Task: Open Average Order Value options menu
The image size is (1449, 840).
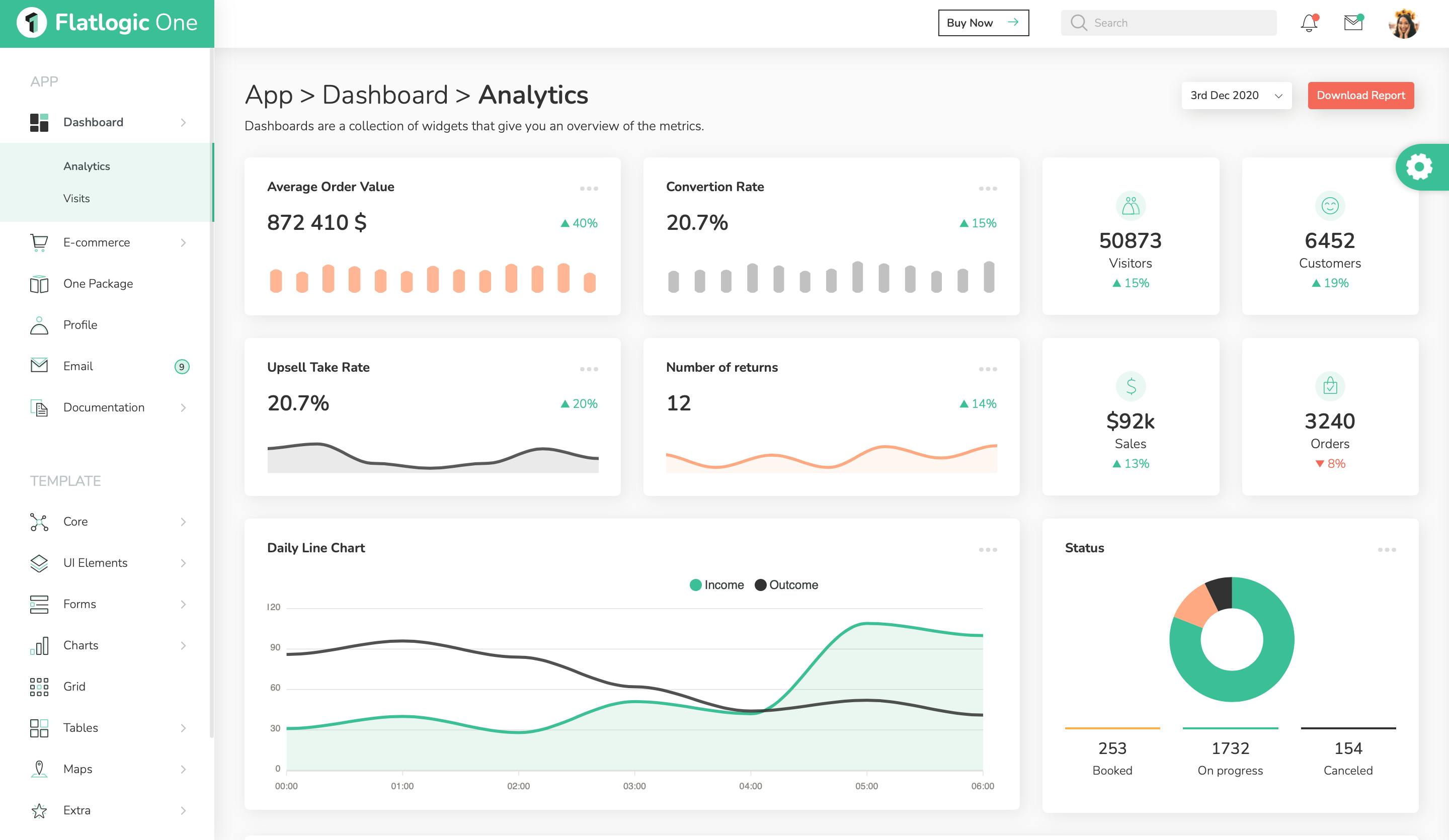Action: 589,189
